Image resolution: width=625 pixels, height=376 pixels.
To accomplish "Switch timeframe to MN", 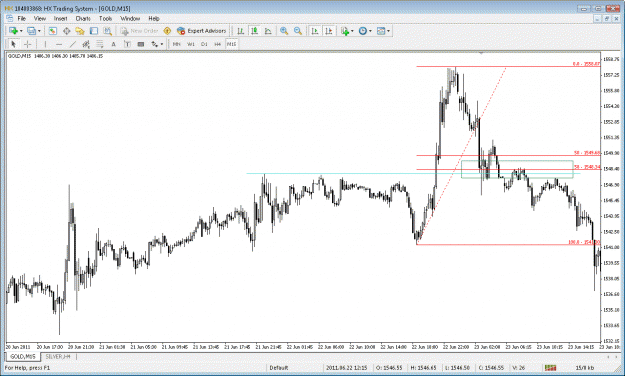I will point(177,44).
